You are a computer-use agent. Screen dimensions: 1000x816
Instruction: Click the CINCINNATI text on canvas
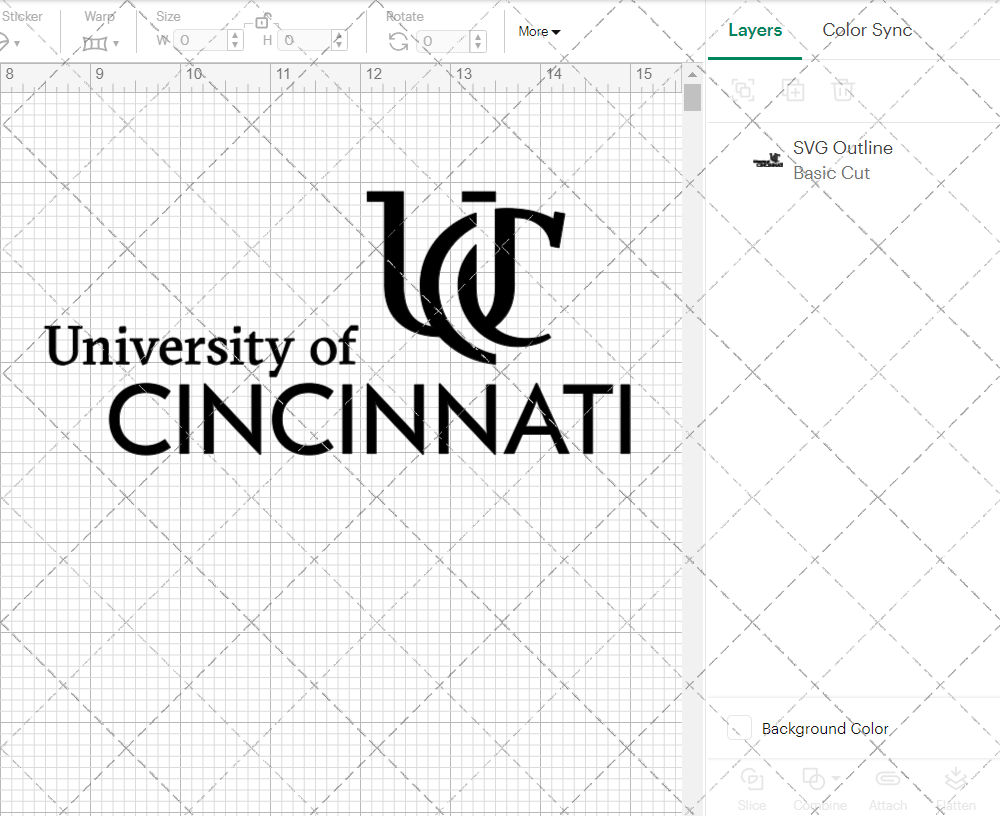click(x=370, y=419)
